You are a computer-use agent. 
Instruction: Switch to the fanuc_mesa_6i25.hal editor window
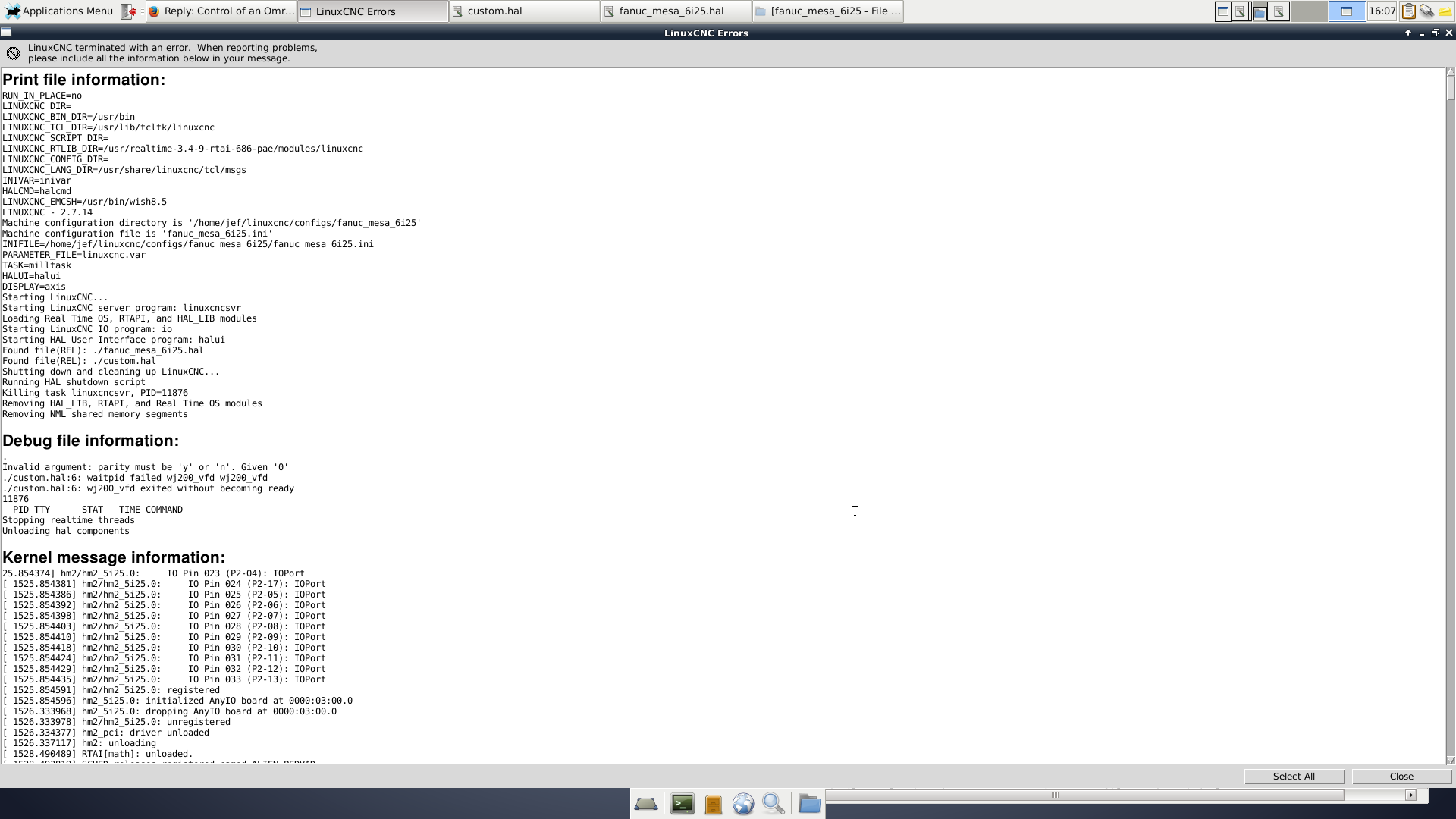tap(676, 11)
